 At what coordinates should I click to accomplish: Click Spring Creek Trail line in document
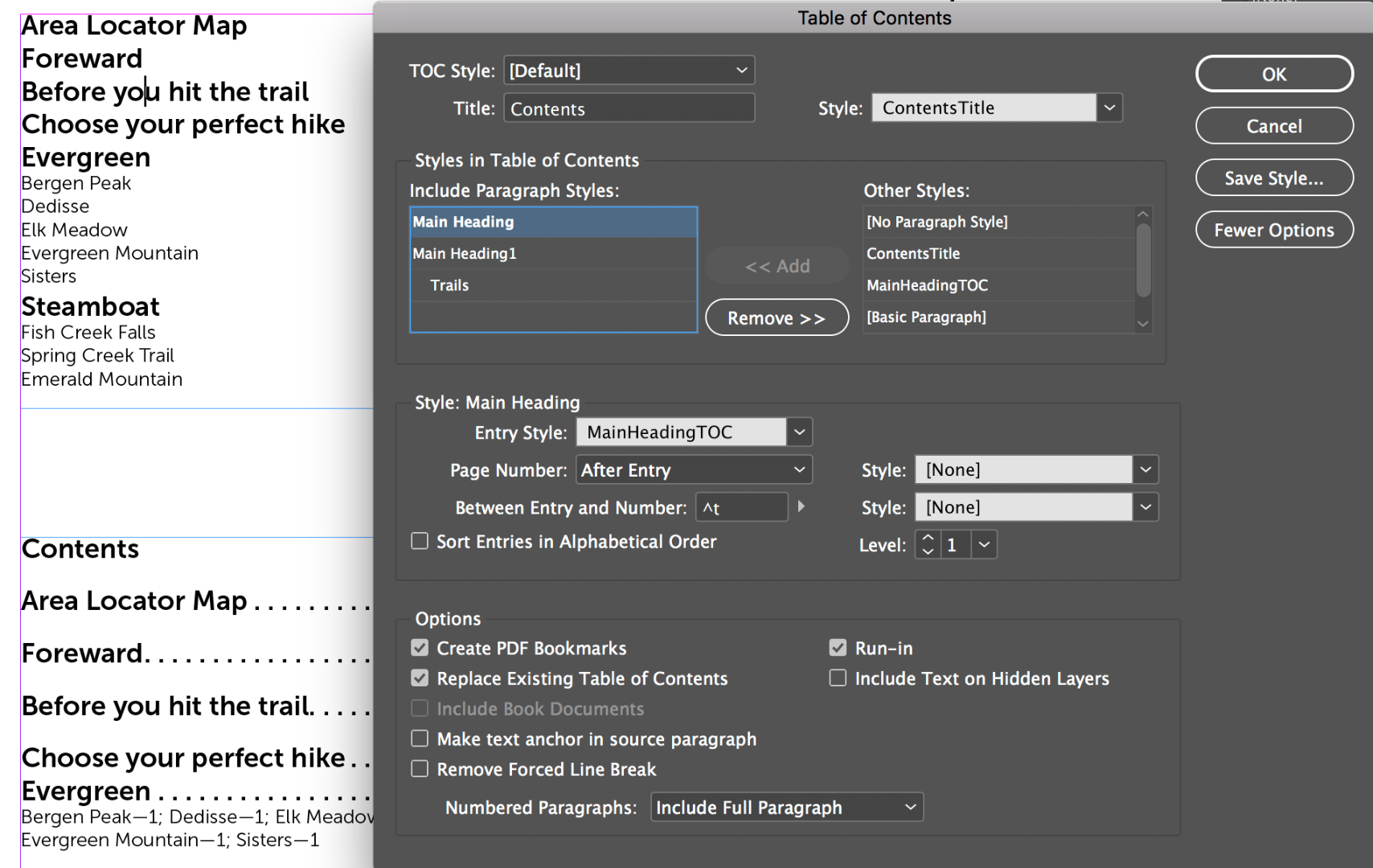(x=98, y=355)
